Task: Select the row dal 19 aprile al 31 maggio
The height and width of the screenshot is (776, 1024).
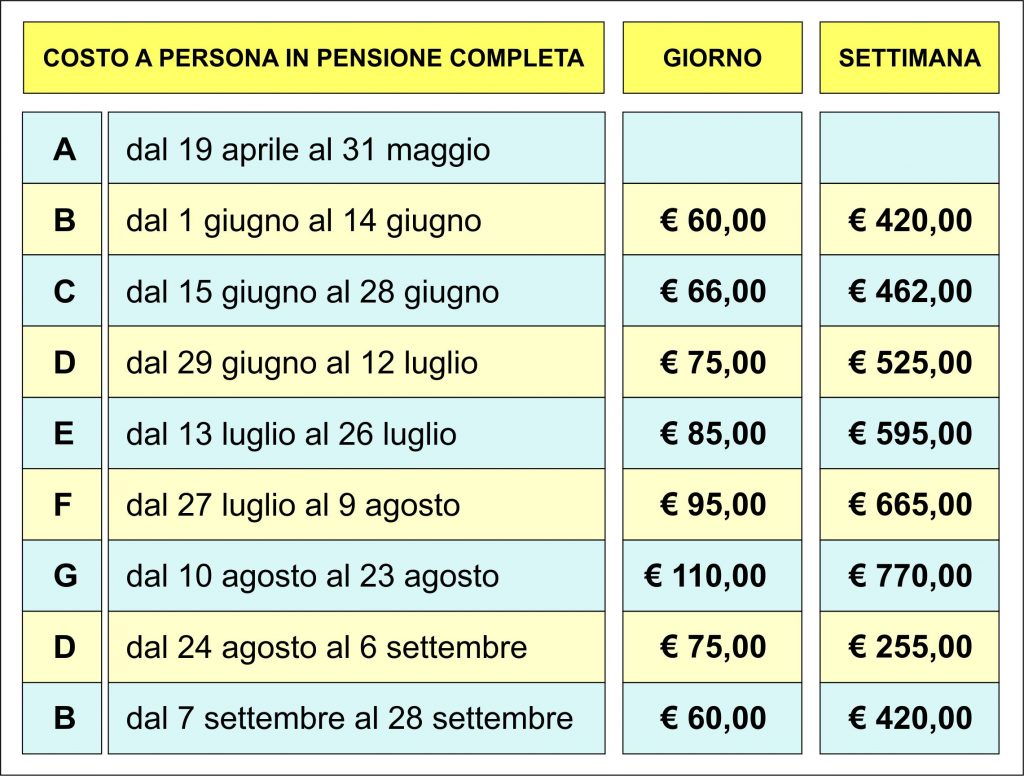Action: click(357, 148)
